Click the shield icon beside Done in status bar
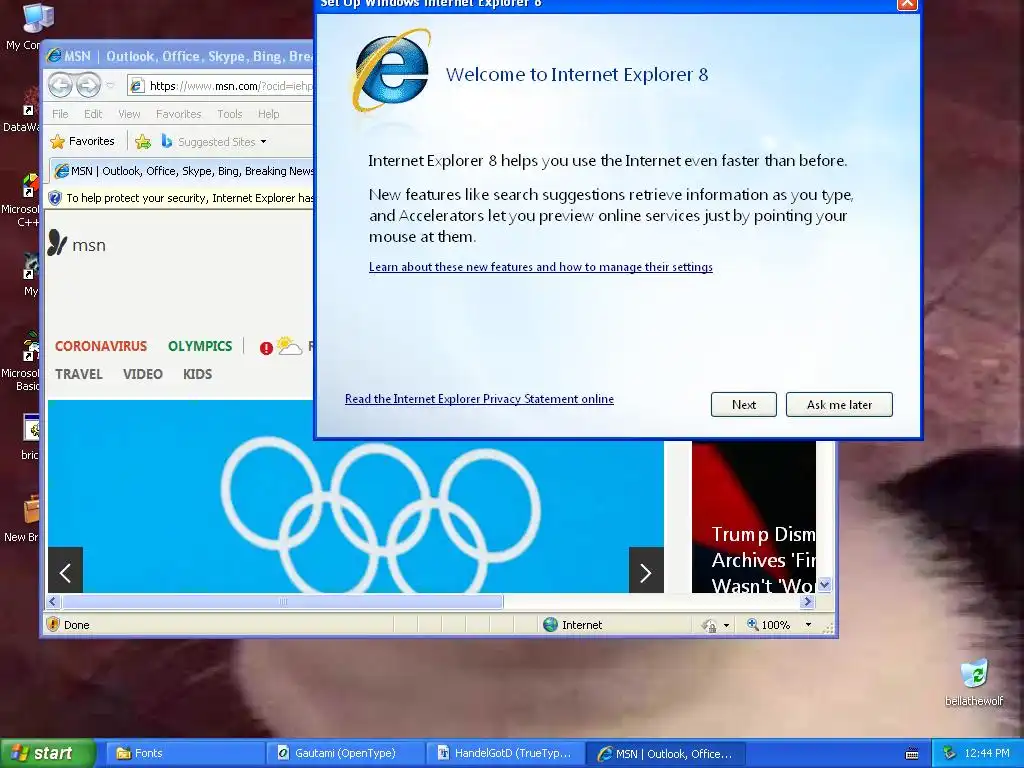 53,624
